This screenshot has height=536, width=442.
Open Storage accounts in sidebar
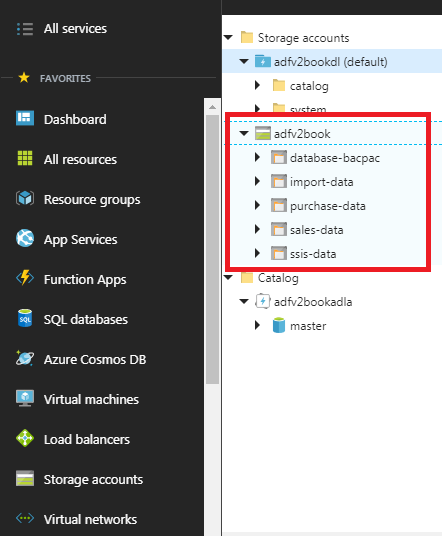(93, 480)
